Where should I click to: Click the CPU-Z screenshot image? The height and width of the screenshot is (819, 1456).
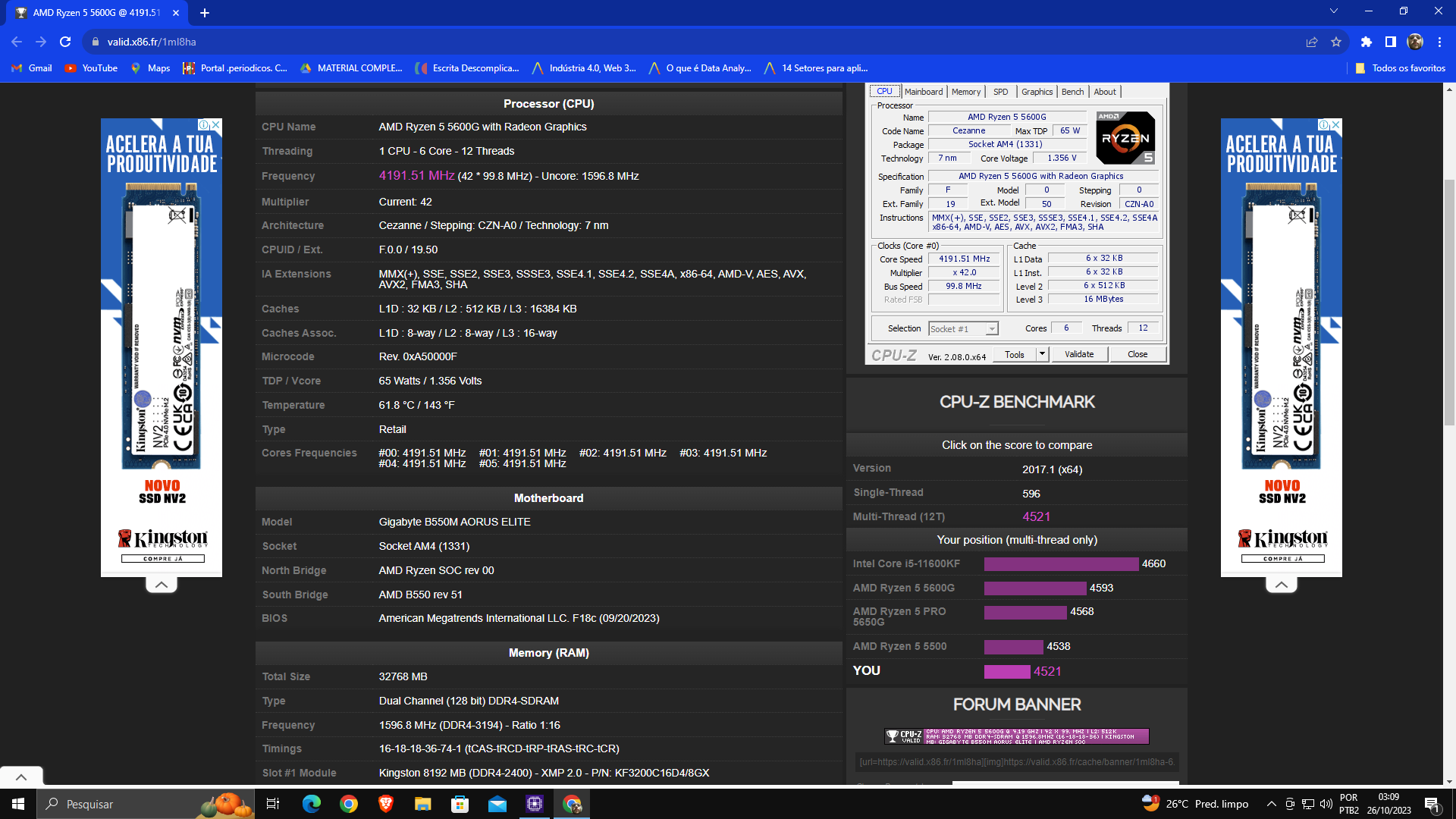click(x=1017, y=224)
